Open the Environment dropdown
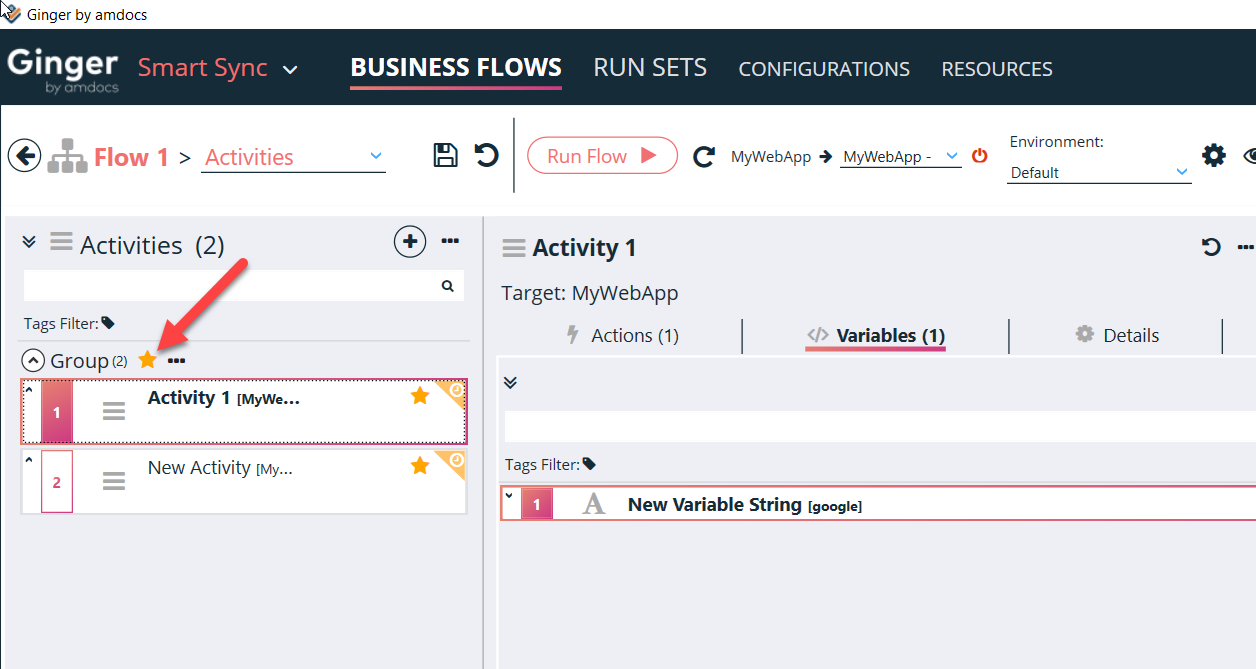The width and height of the screenshot is (1256, 669). 1098,172
